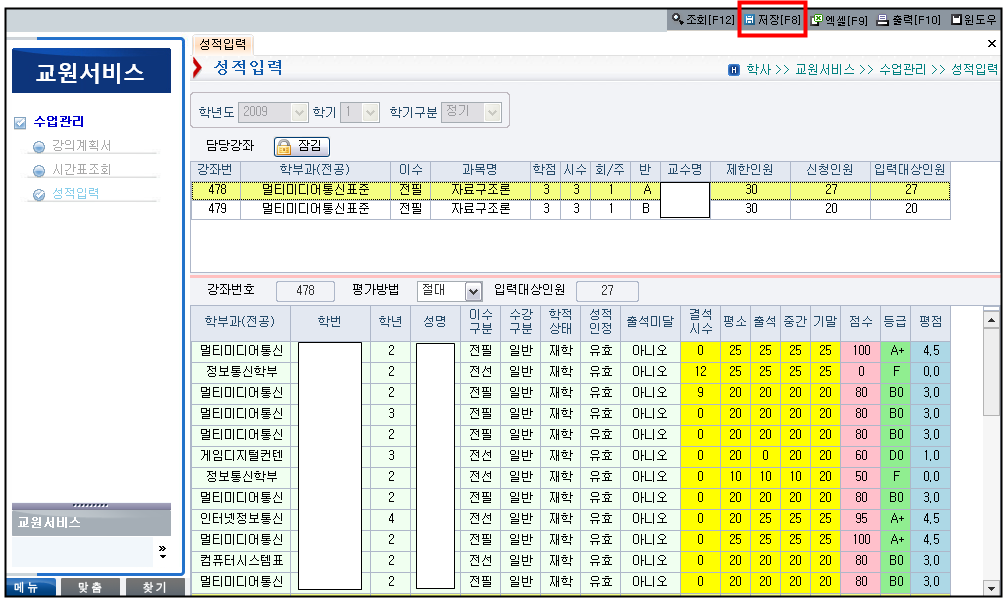Click the 등급 column header
Viewport: 1006px width, 601px height.
(x=896, y=322)
